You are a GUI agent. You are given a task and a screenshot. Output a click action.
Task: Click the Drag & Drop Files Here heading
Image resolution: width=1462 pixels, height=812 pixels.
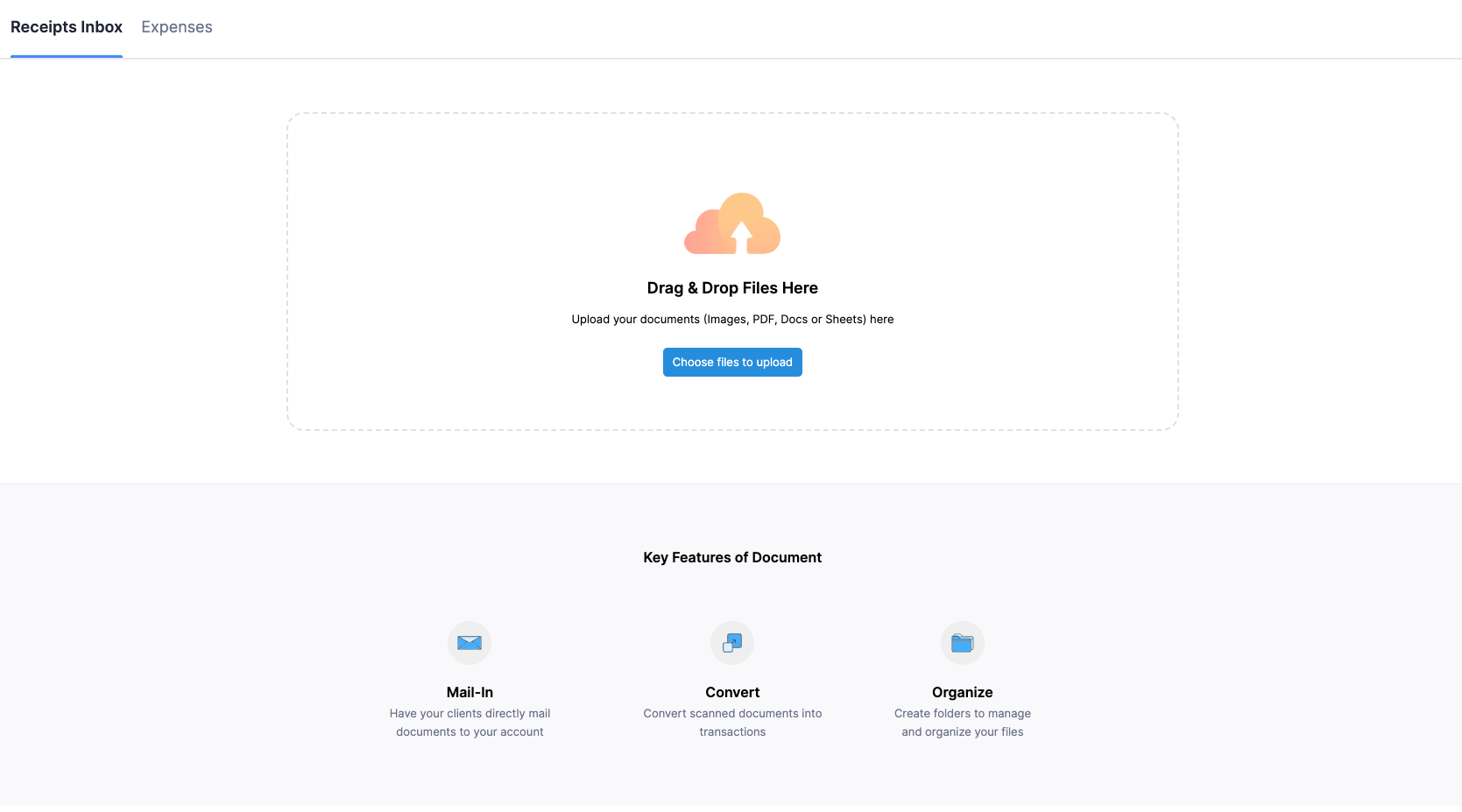(732, 288)
